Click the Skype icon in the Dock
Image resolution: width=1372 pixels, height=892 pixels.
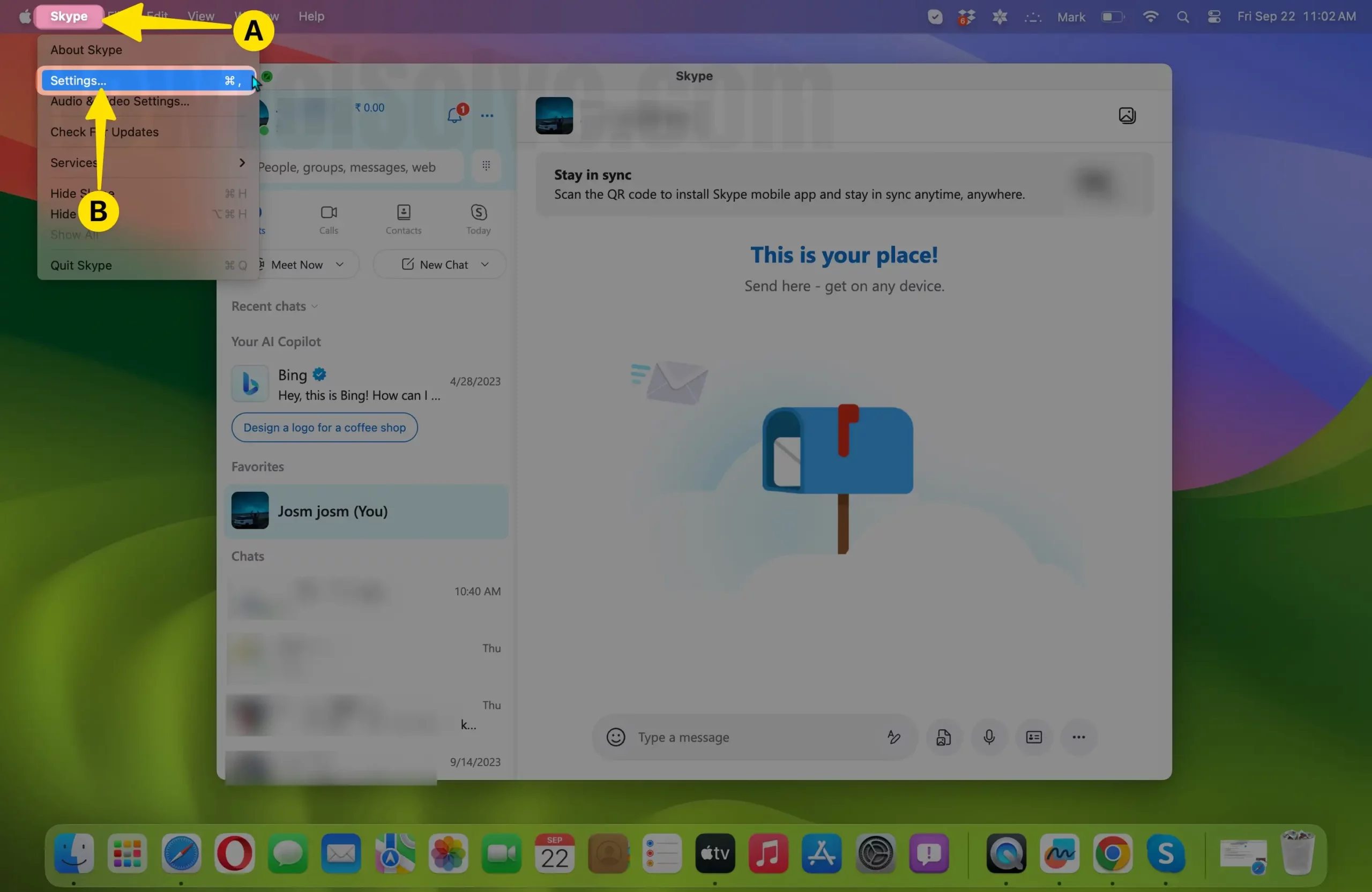click(x=1166, y=853)
